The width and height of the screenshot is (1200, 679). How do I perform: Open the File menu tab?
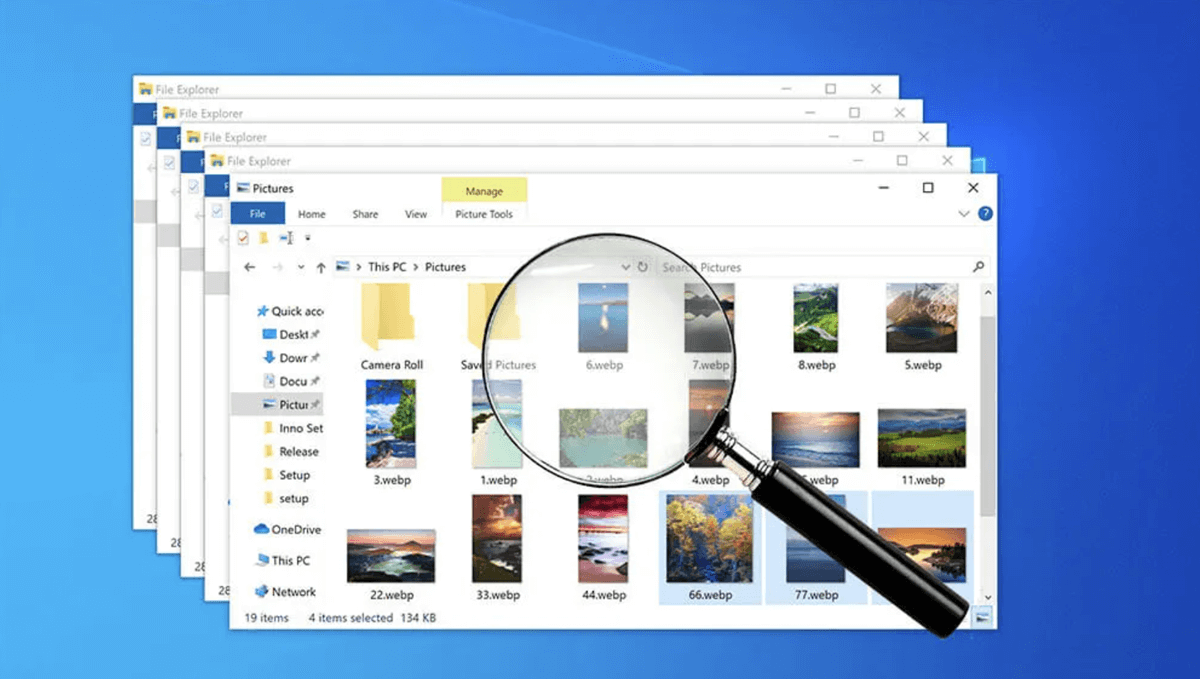(257, 214)
